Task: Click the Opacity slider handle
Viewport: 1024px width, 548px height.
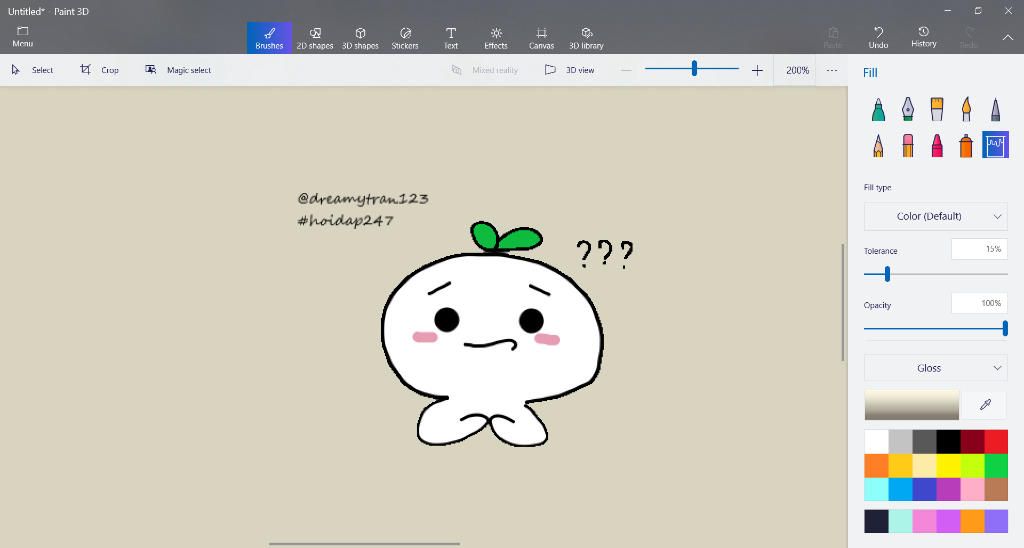Action: 1005,329
